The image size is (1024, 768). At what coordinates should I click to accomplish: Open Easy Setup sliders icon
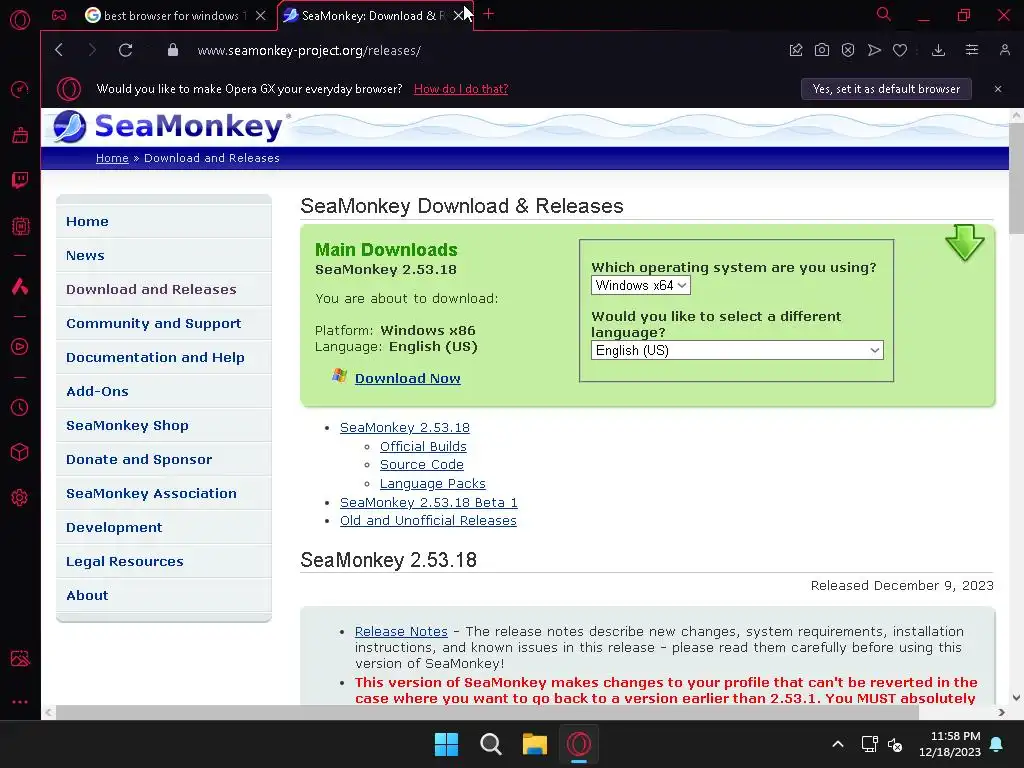[972, 50]
